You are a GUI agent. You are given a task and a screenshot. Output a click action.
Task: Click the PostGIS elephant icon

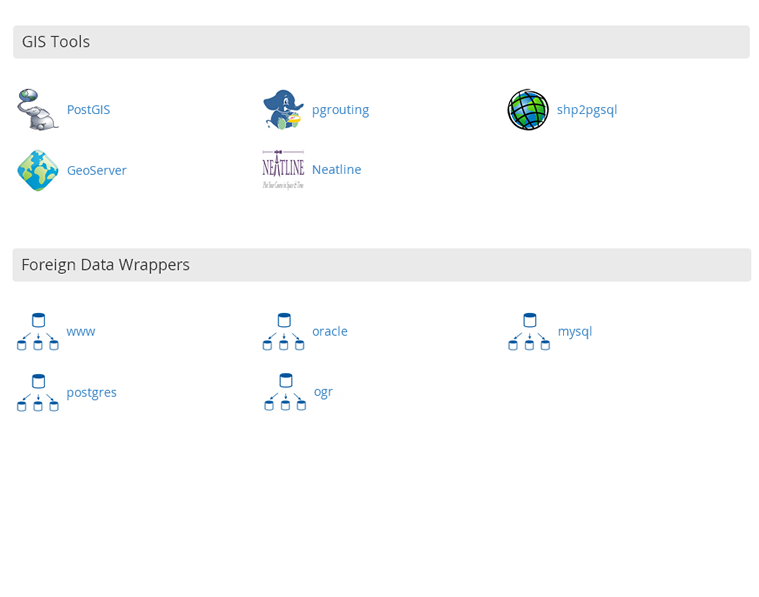(38, 110)
